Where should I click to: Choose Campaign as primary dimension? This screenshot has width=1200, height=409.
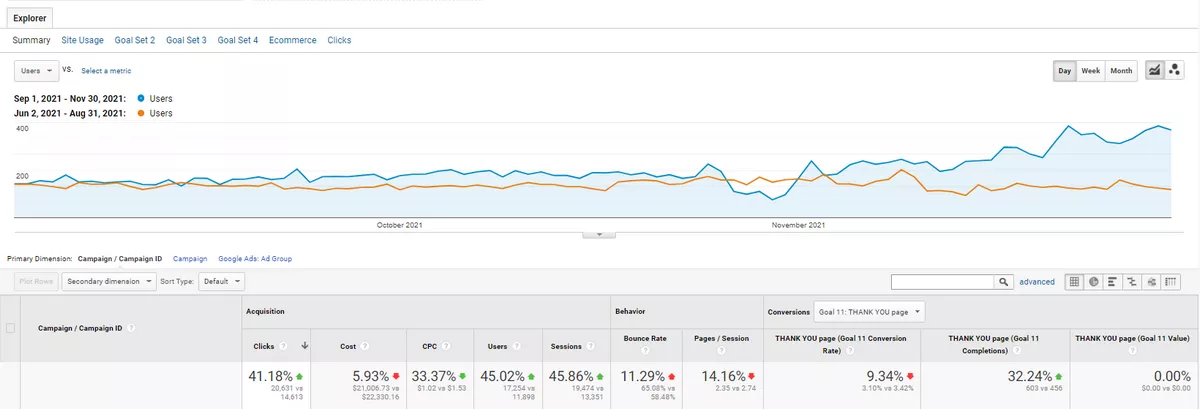coord(189,259)
